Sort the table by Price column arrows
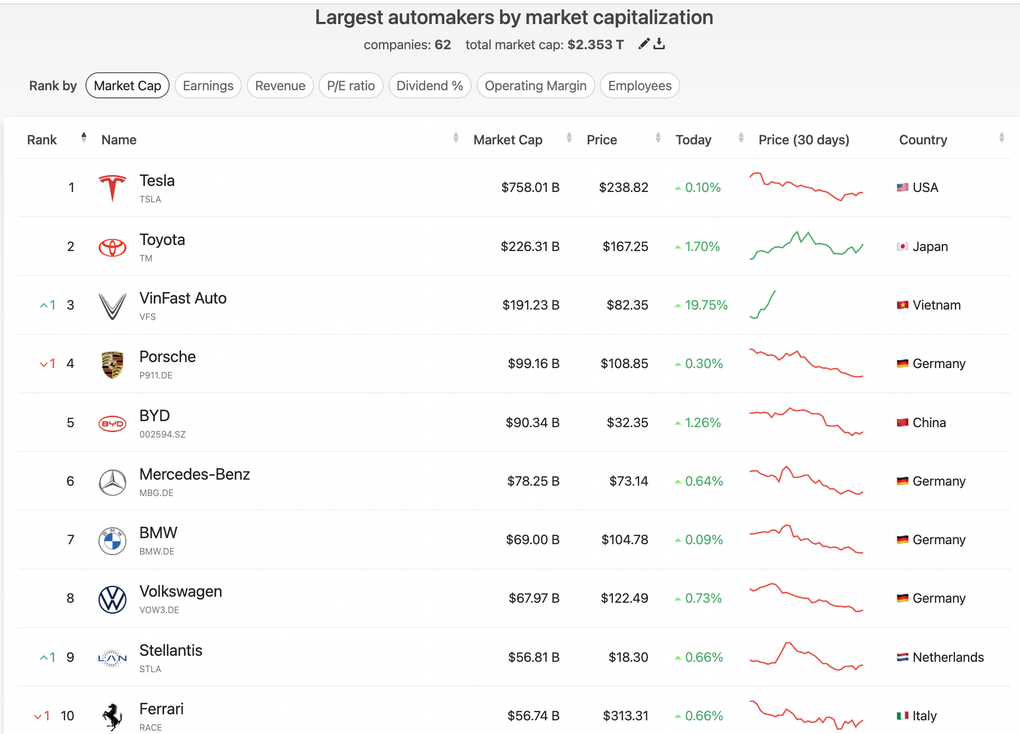 658,137
